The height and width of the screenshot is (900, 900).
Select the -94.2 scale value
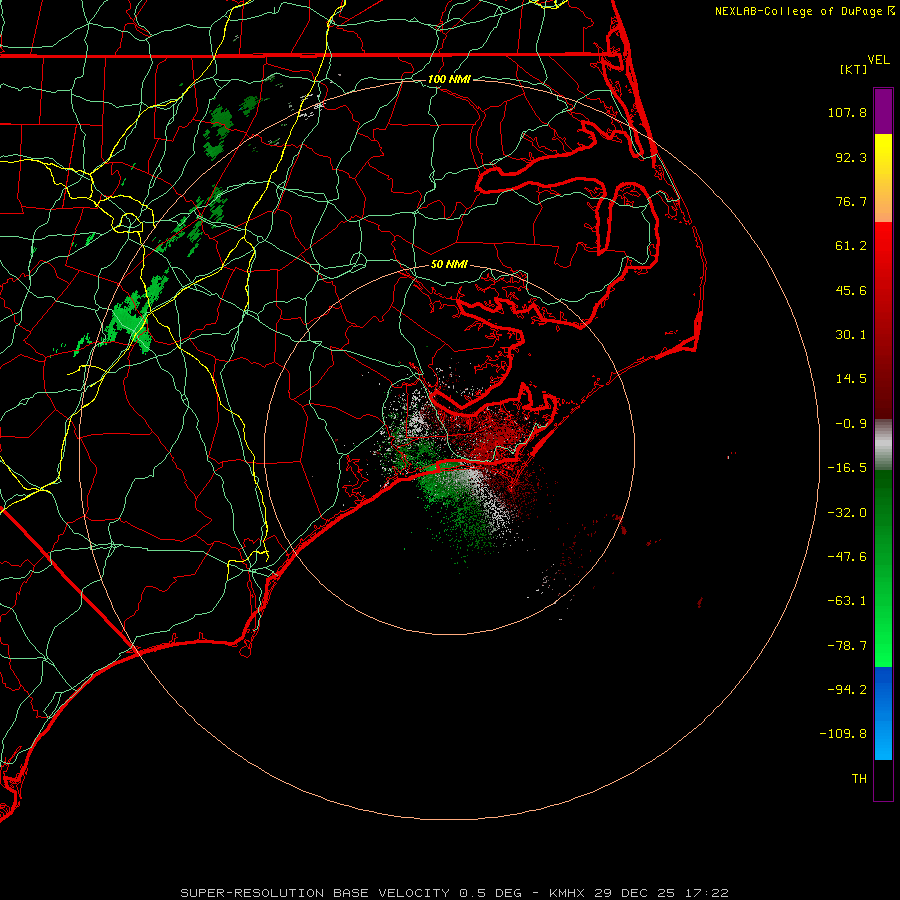[847, 689]
